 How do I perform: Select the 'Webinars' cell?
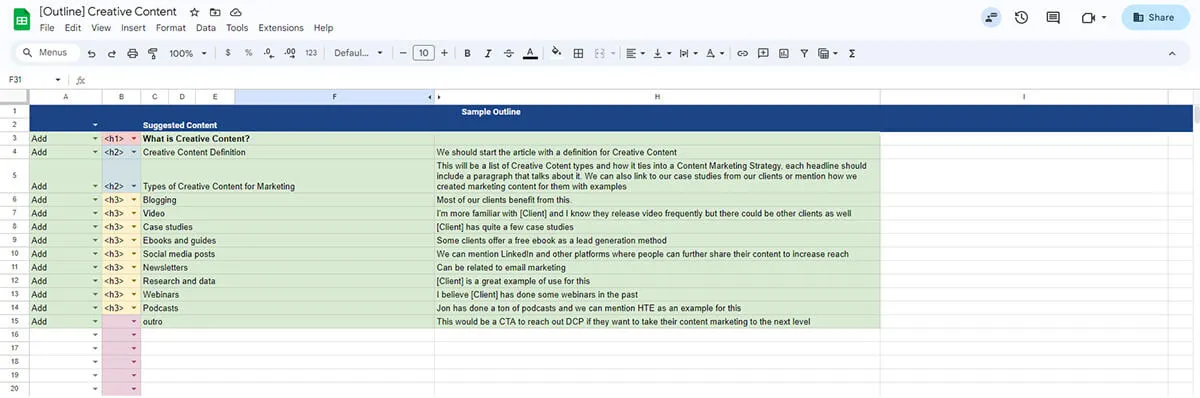tap(288, 295)
